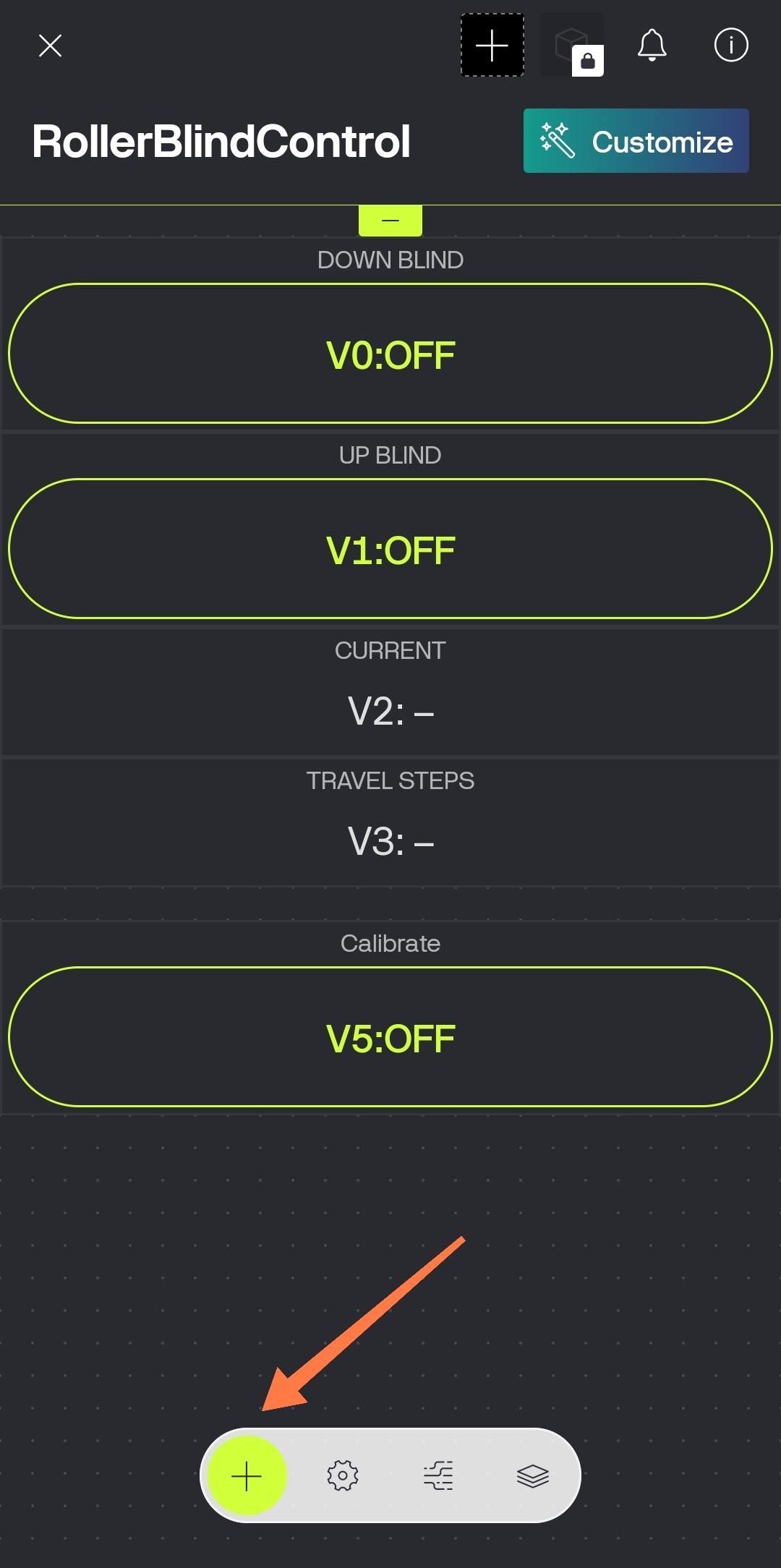Tap the DOWN BLIND widget label
This screenshot has width=781, height=1568.
[390, 260]
